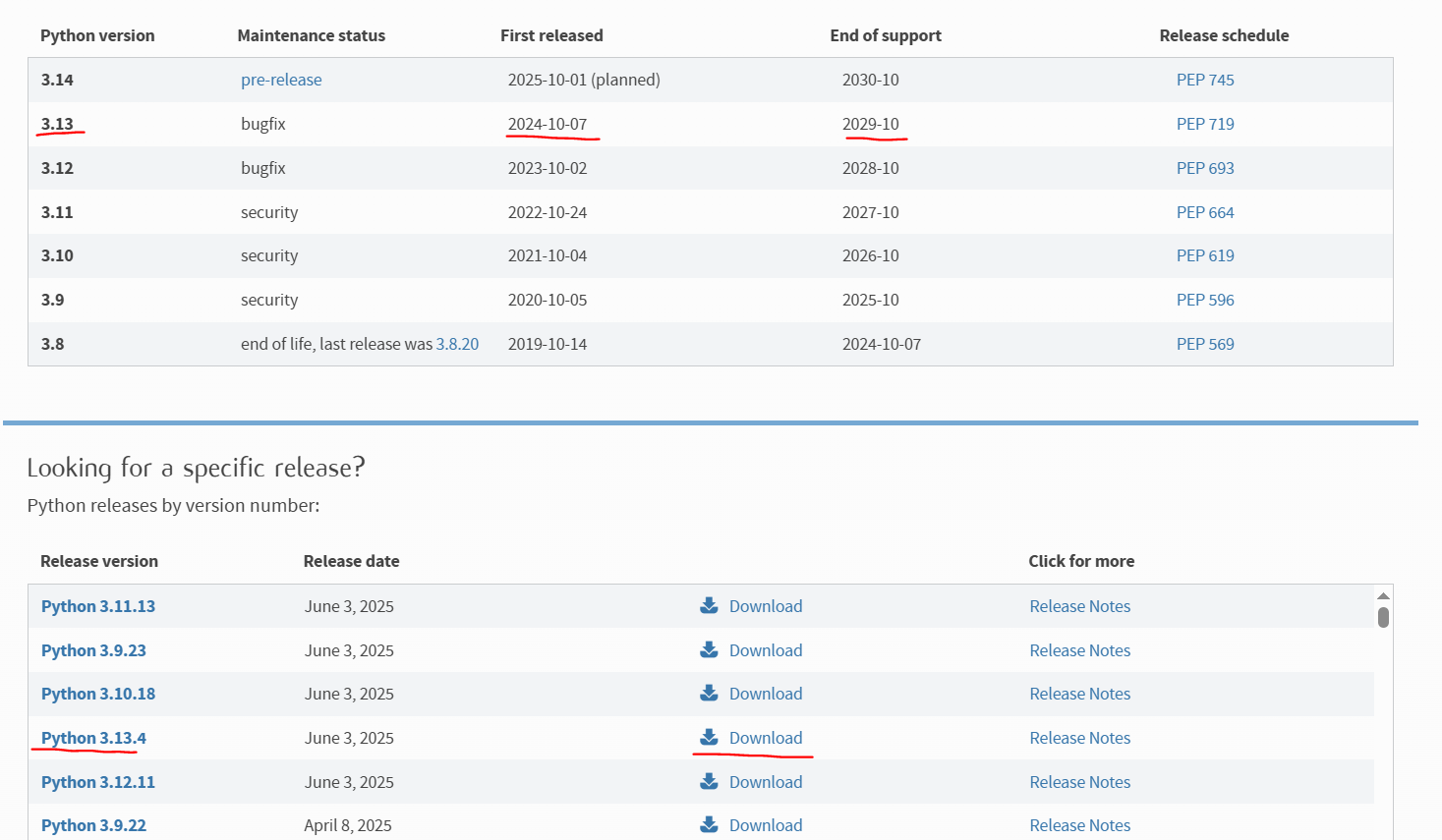Click the Download link for Python 3.10.18
Screen dimensions: 1442x840
(x=766, y=694)
